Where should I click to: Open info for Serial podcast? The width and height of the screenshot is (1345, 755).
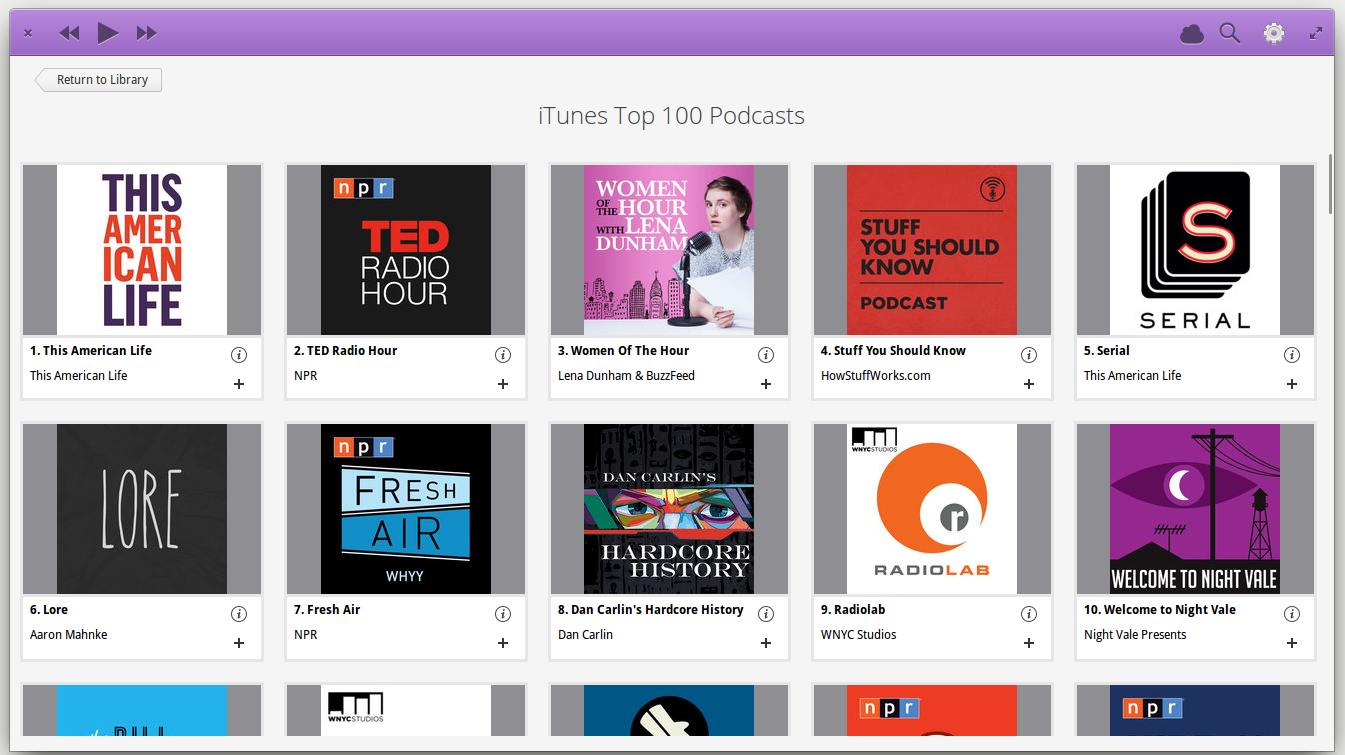[x=1292, y=354]
